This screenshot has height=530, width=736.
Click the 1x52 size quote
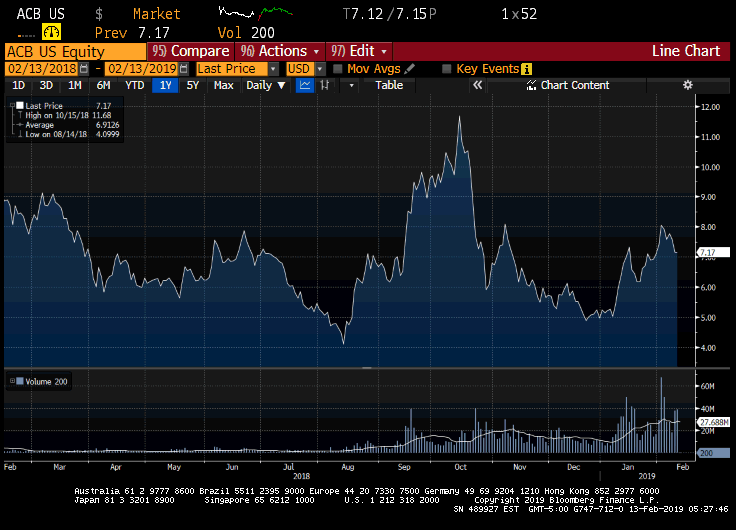click(x=519, y=14)
